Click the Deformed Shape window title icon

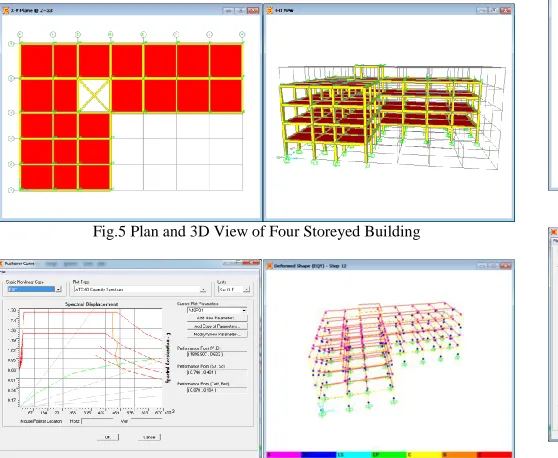[x=270, y=266]
